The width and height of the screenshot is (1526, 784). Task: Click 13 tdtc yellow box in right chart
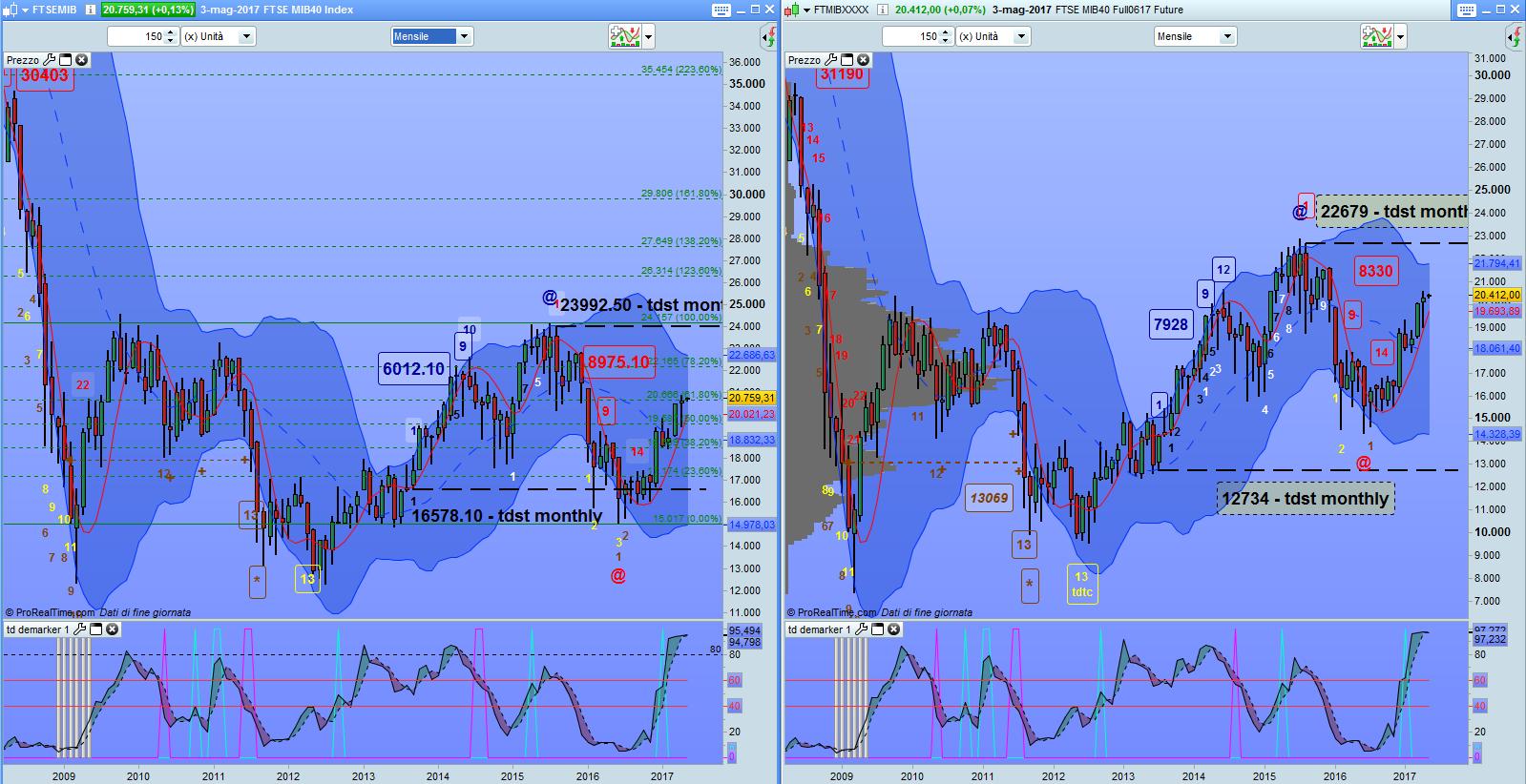click(1081, 584)
